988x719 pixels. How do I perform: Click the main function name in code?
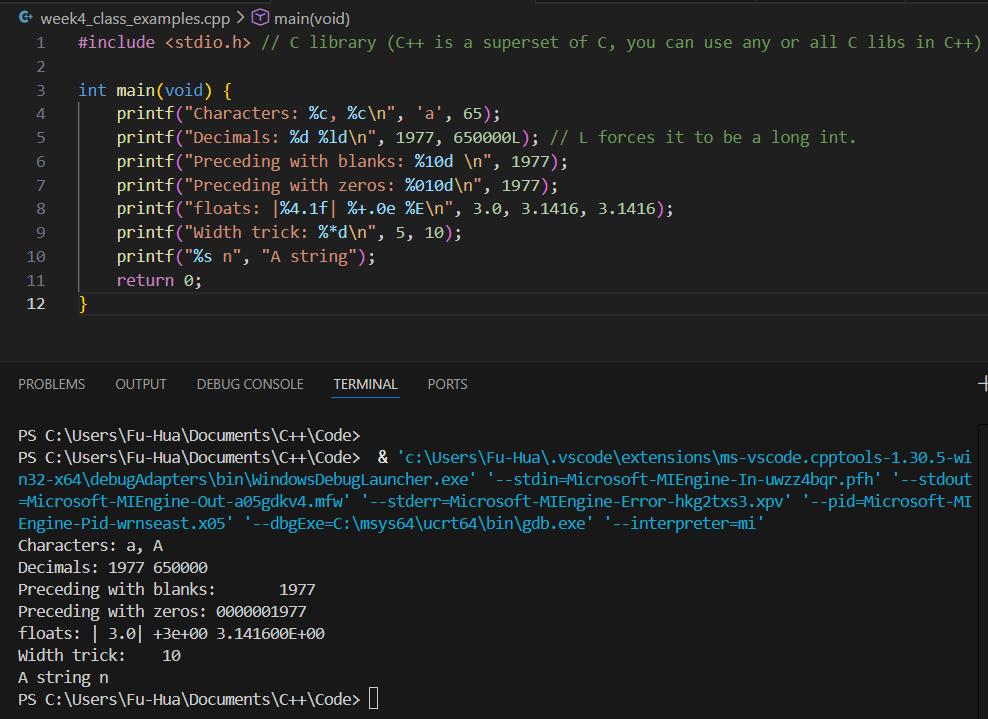pyautogui.click(x=134, y=90)
